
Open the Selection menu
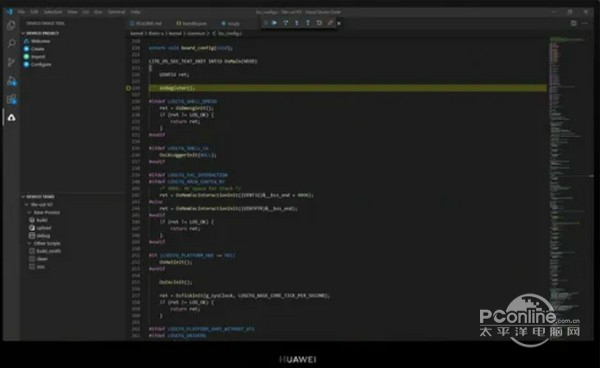[x=53, y=12]
